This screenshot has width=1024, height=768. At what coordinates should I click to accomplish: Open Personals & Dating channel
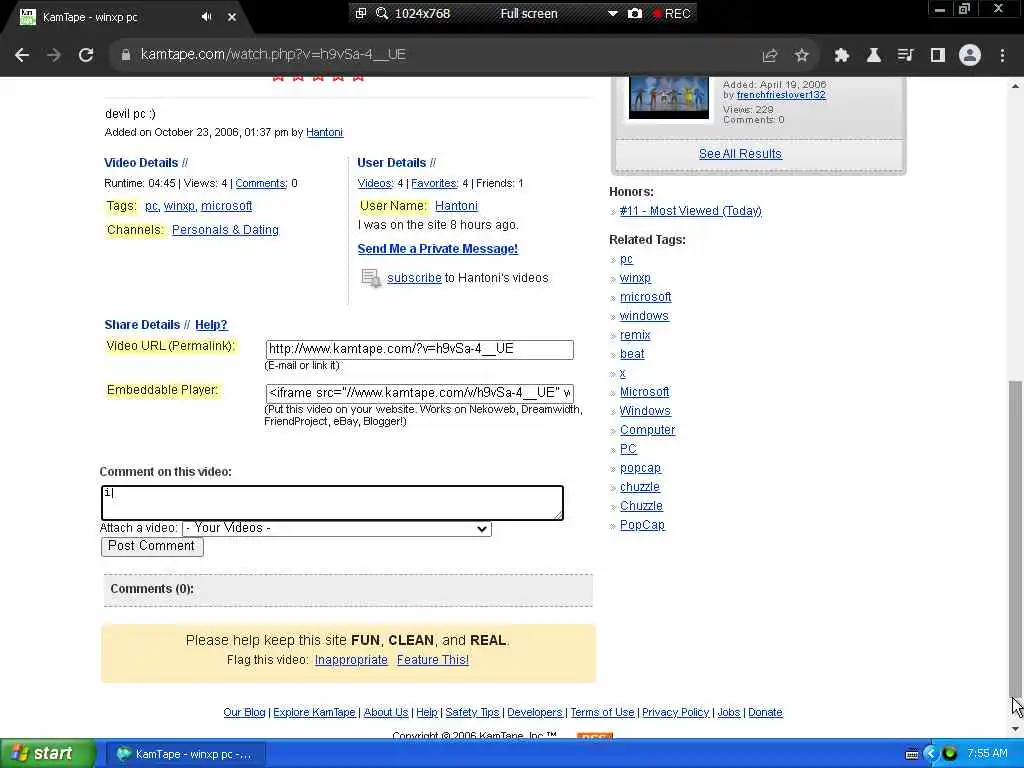point(225,230)
